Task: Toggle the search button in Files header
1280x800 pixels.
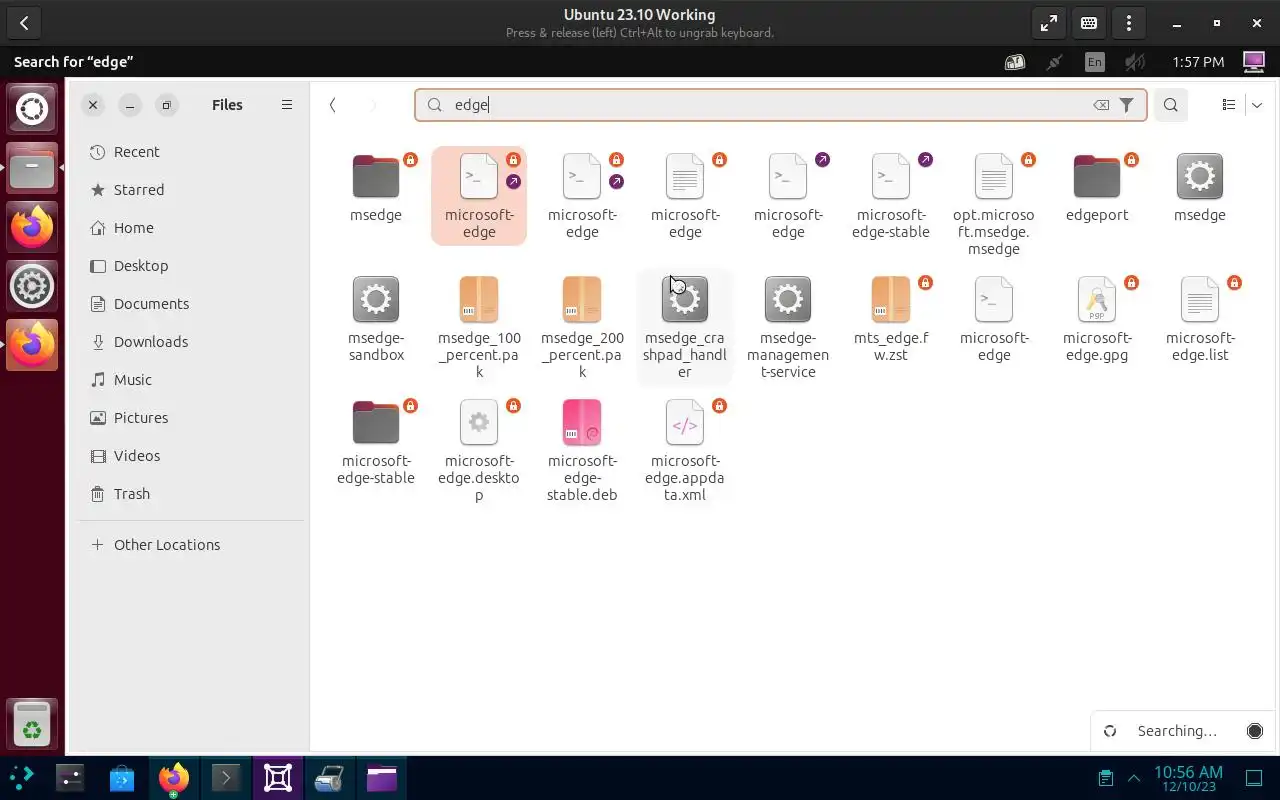Action: (x=1171, y=105)
